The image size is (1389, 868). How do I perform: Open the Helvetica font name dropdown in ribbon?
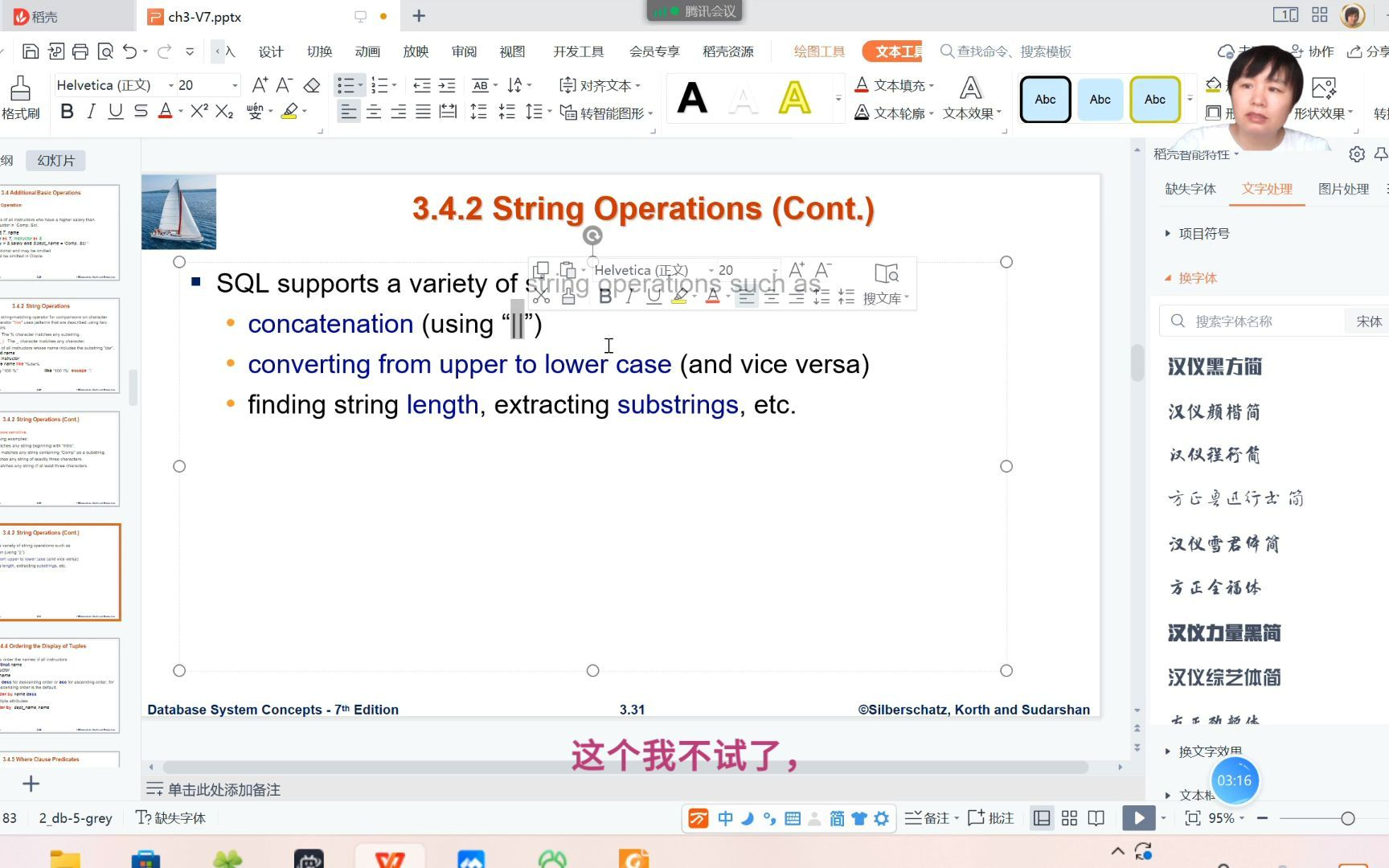pyautogui.click(x=171, y=85)
